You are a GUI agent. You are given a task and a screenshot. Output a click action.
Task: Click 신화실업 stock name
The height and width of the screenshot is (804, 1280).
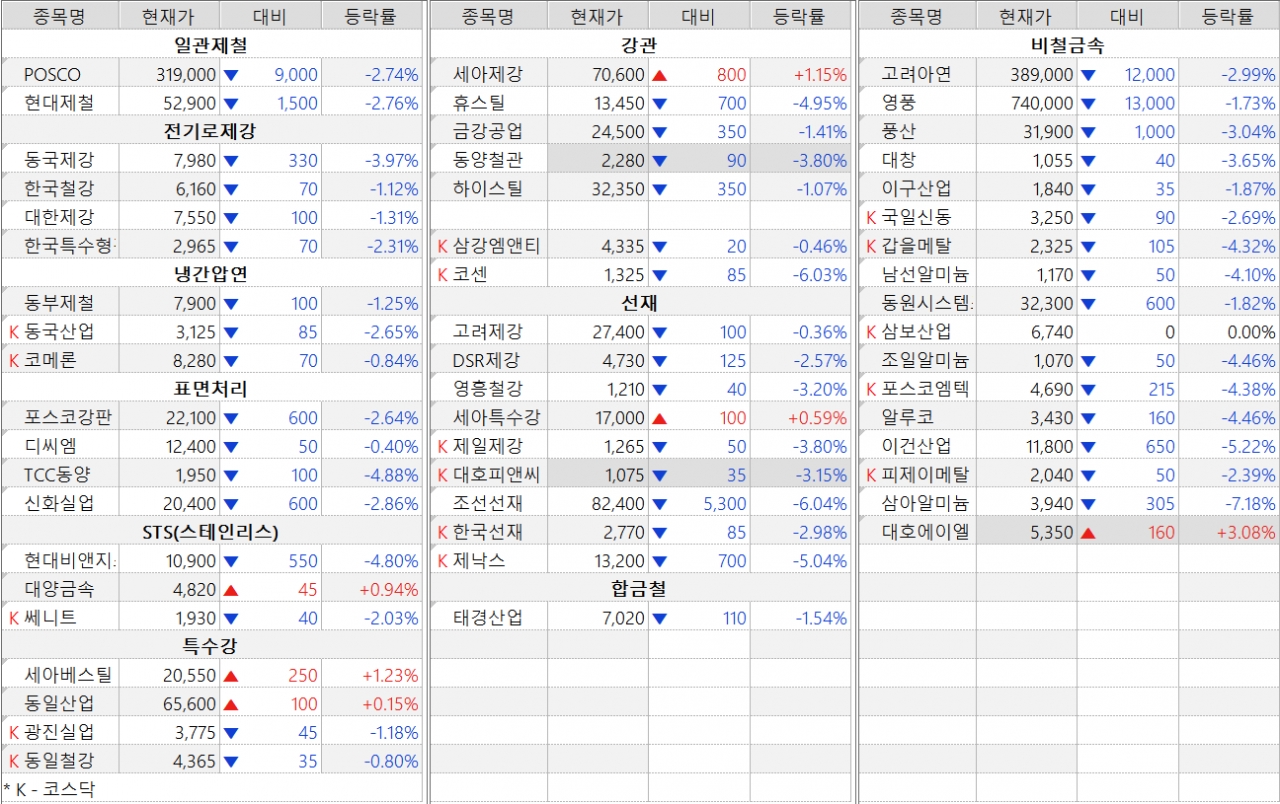click(59, 503)
